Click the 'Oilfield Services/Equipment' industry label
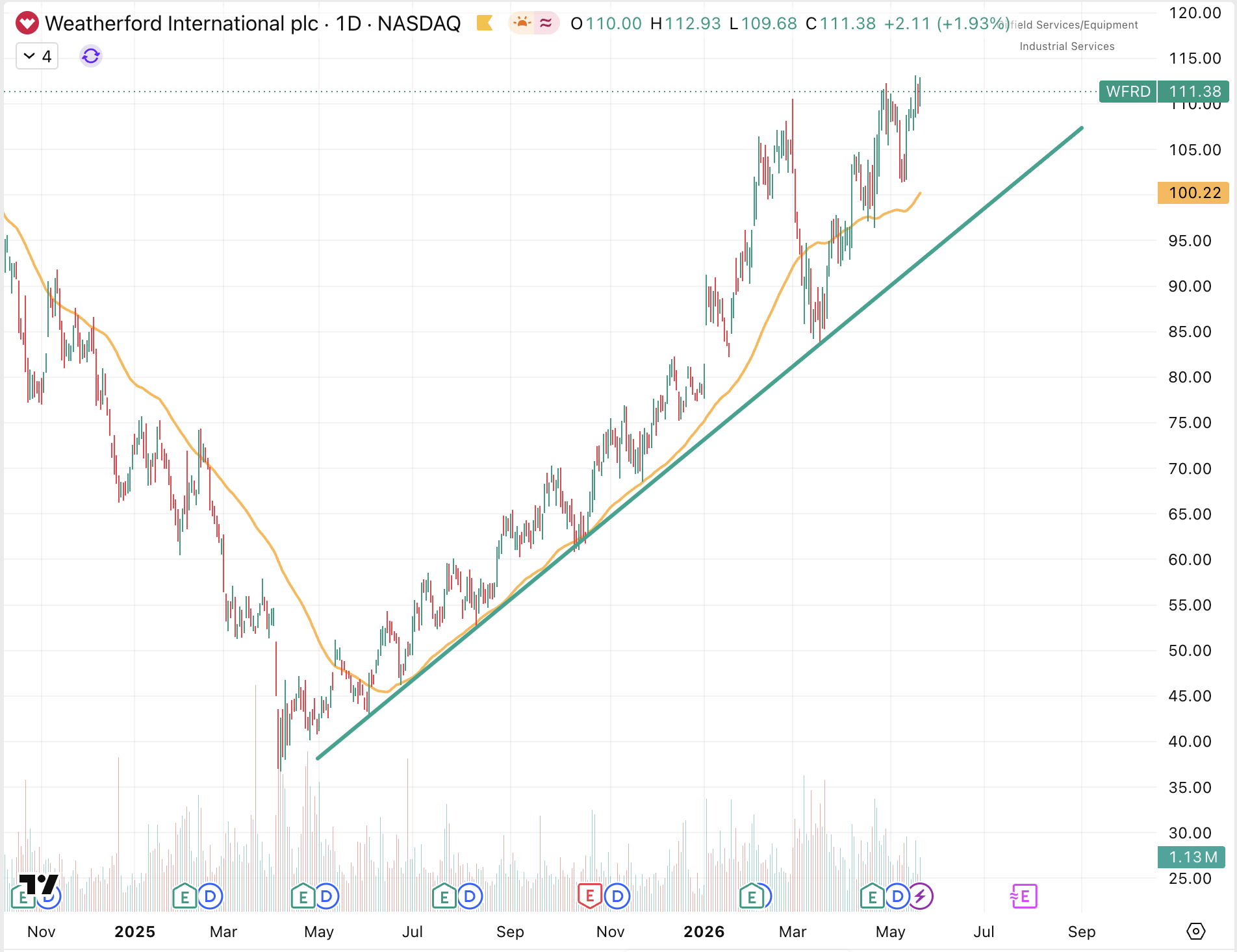Screen dimensions: 1237x952 1068,25
